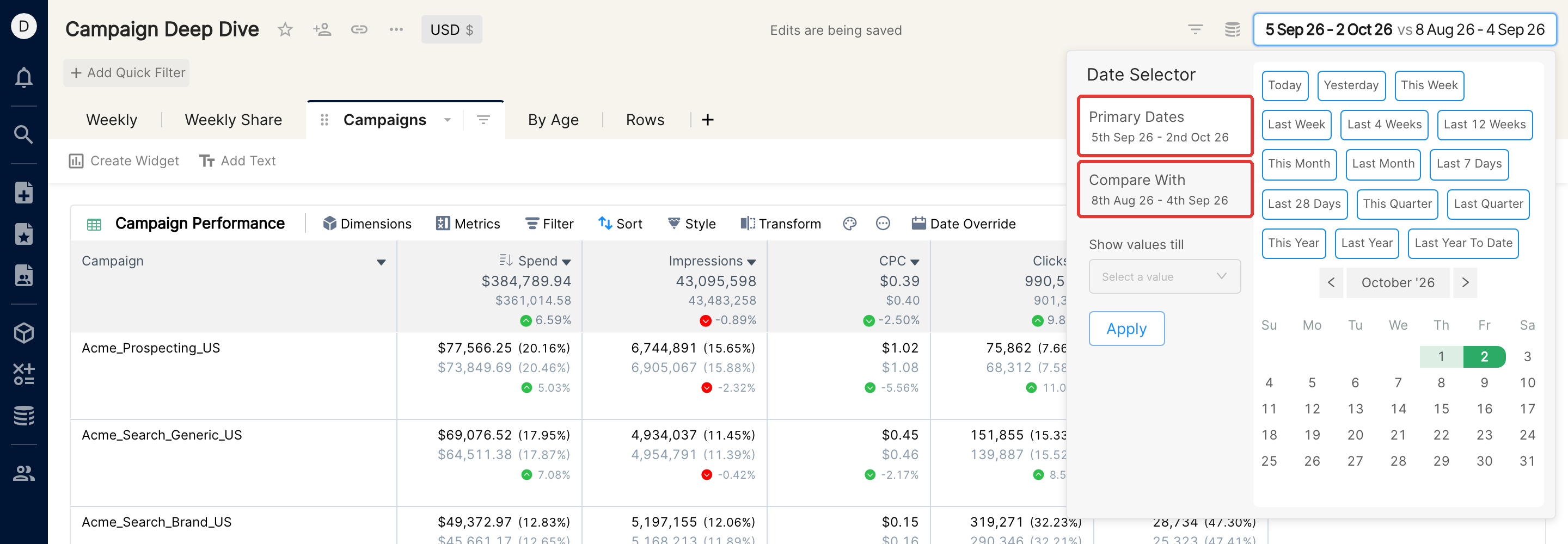Select the Last Month preset
This screenshot has height=544, width=1568.
[1383, 164]
